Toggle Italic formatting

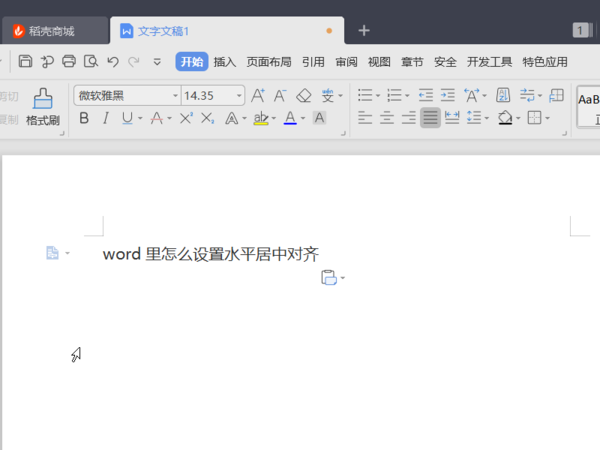pos(106,118)
